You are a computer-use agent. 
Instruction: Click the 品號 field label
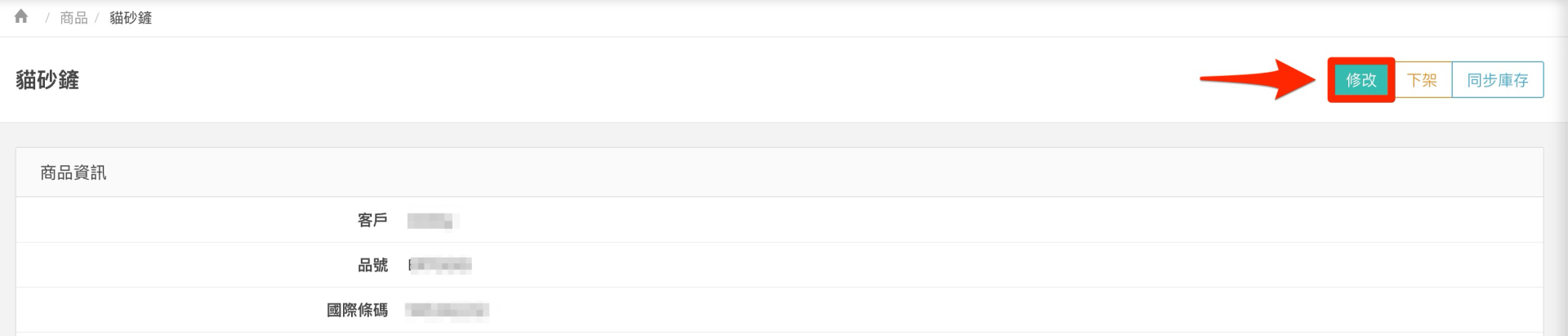(372, 265)
